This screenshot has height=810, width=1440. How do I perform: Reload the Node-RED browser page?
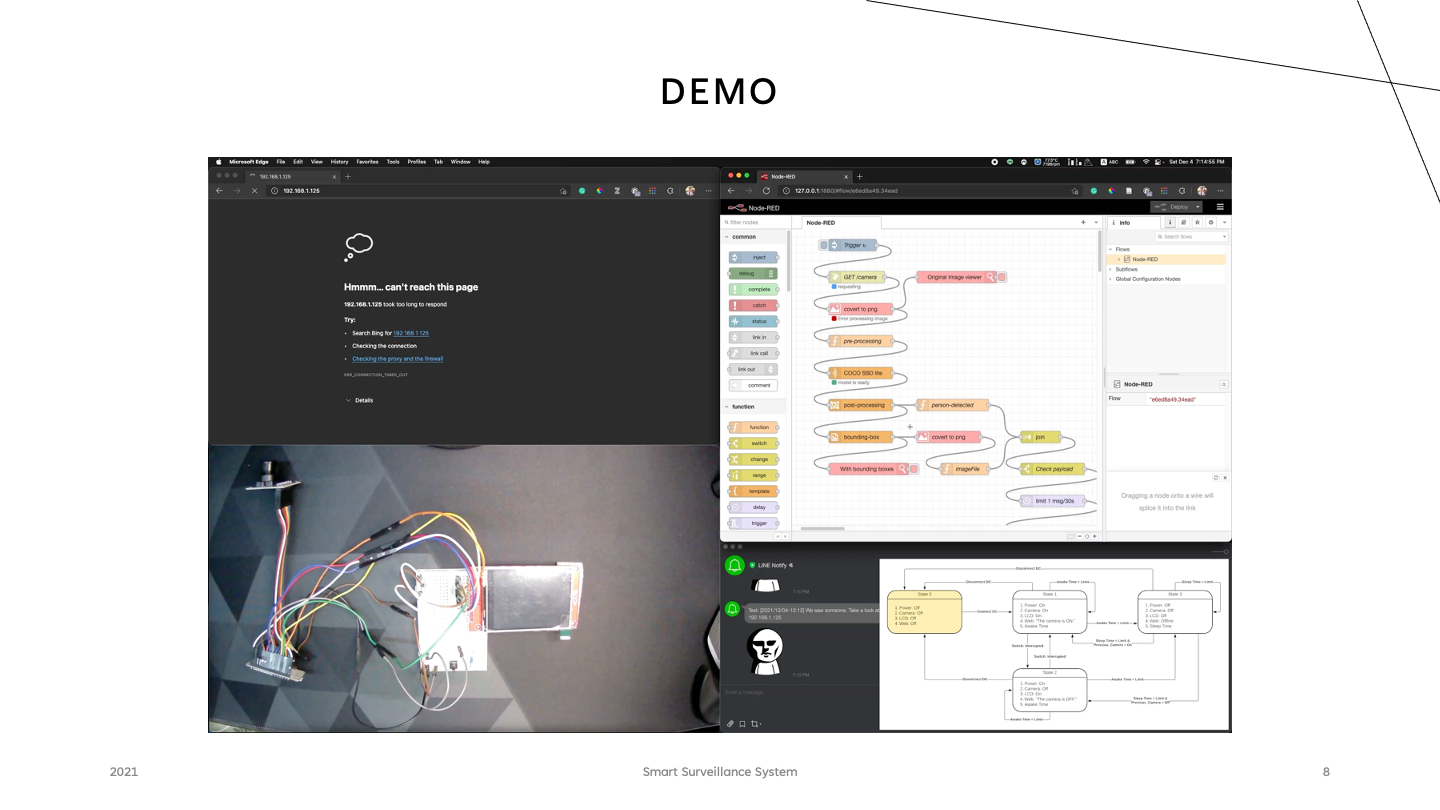(x=766, y=190)
